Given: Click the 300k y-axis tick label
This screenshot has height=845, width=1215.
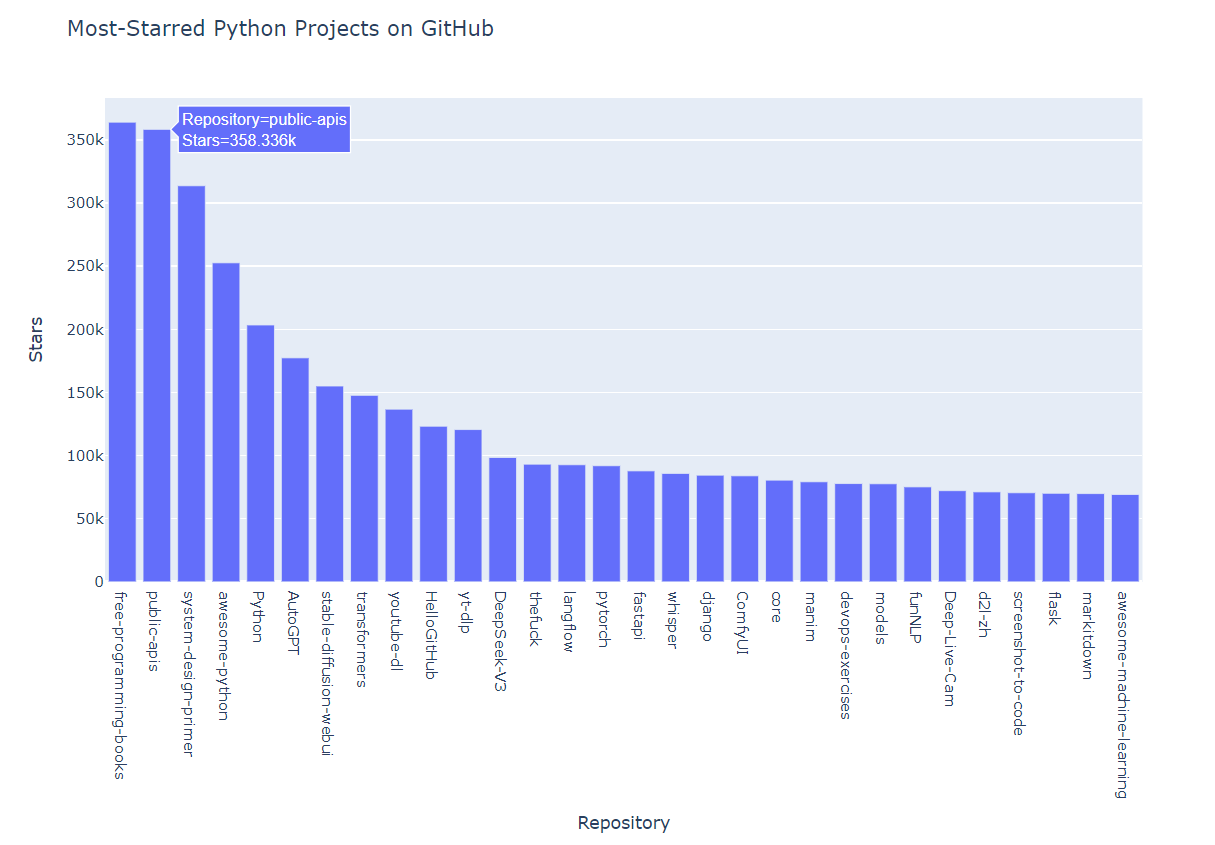Looking at the screenshot, I should (85, 203).
